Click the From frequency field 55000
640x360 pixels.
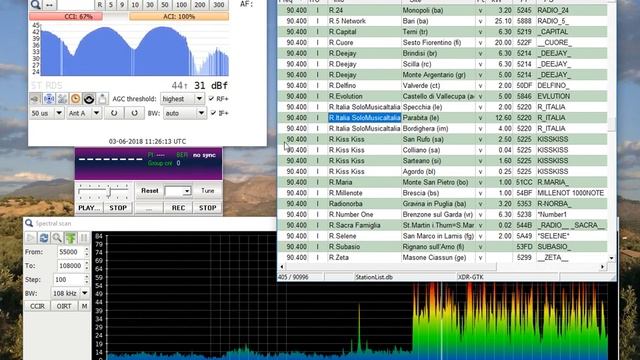[x=70, y=252]
